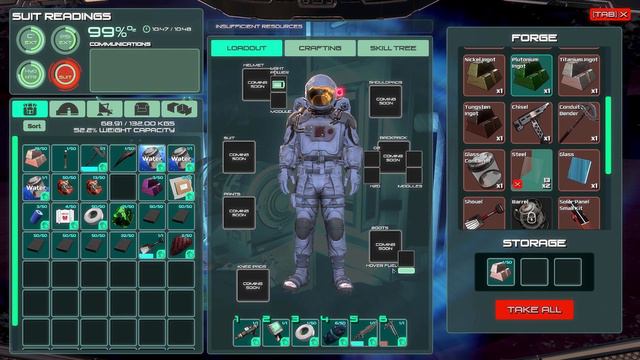Select the purple ingot stack
Screen dimensions: 640x360
tap(152, 187)
